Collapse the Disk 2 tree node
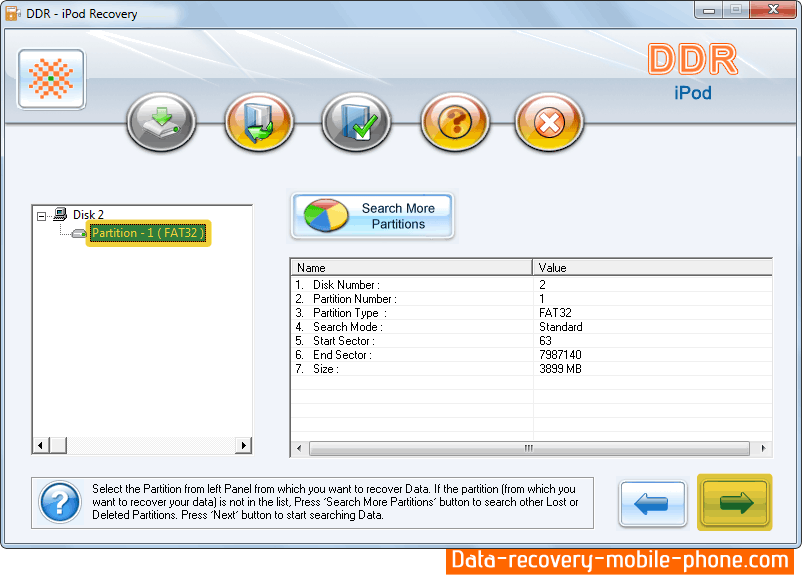This screenshot has width=802, height=575. (x=42, y=215)
